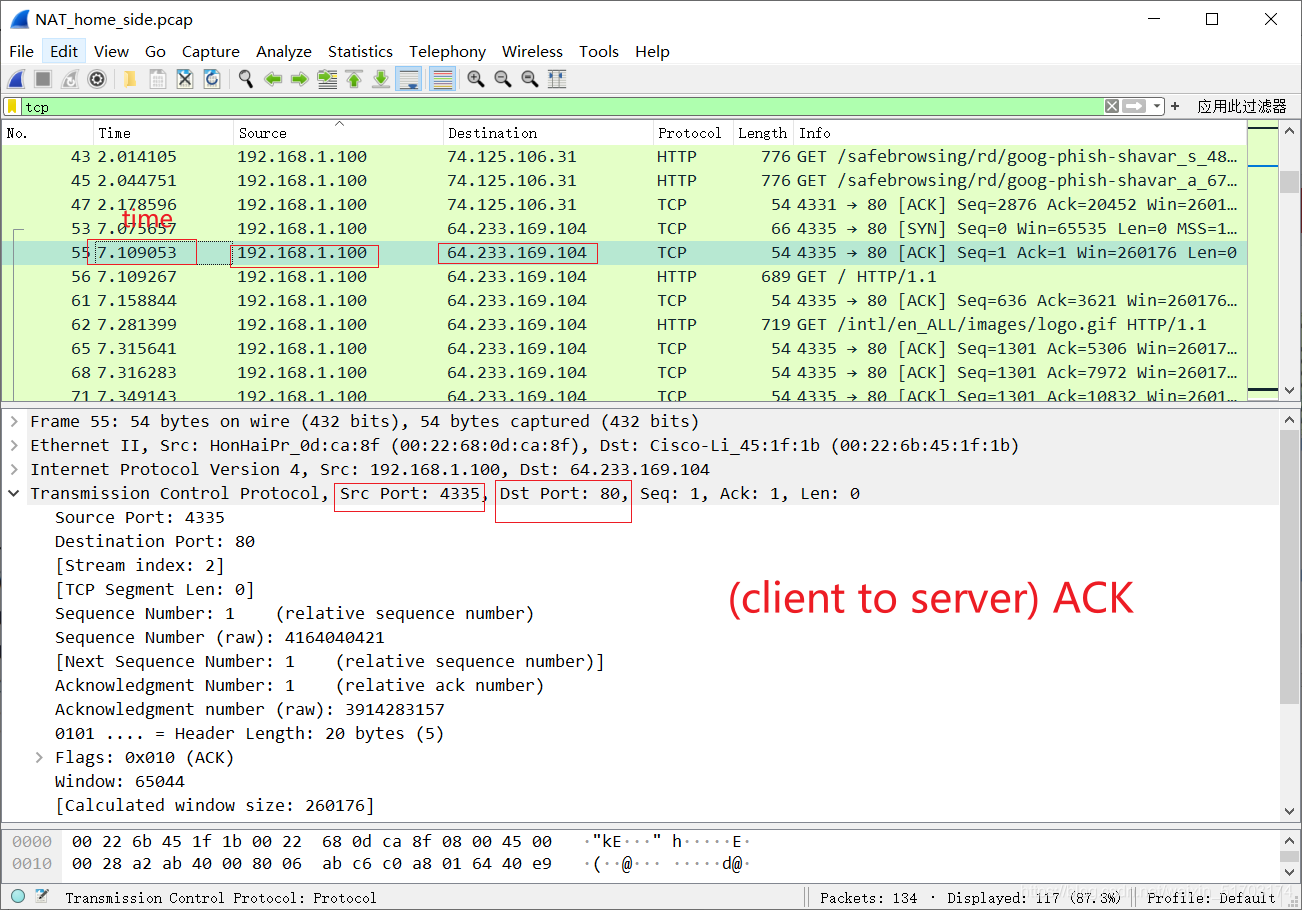Open a capture file via folder icon
This screenshot has height=910, width=1302.
tap(130, 79)
